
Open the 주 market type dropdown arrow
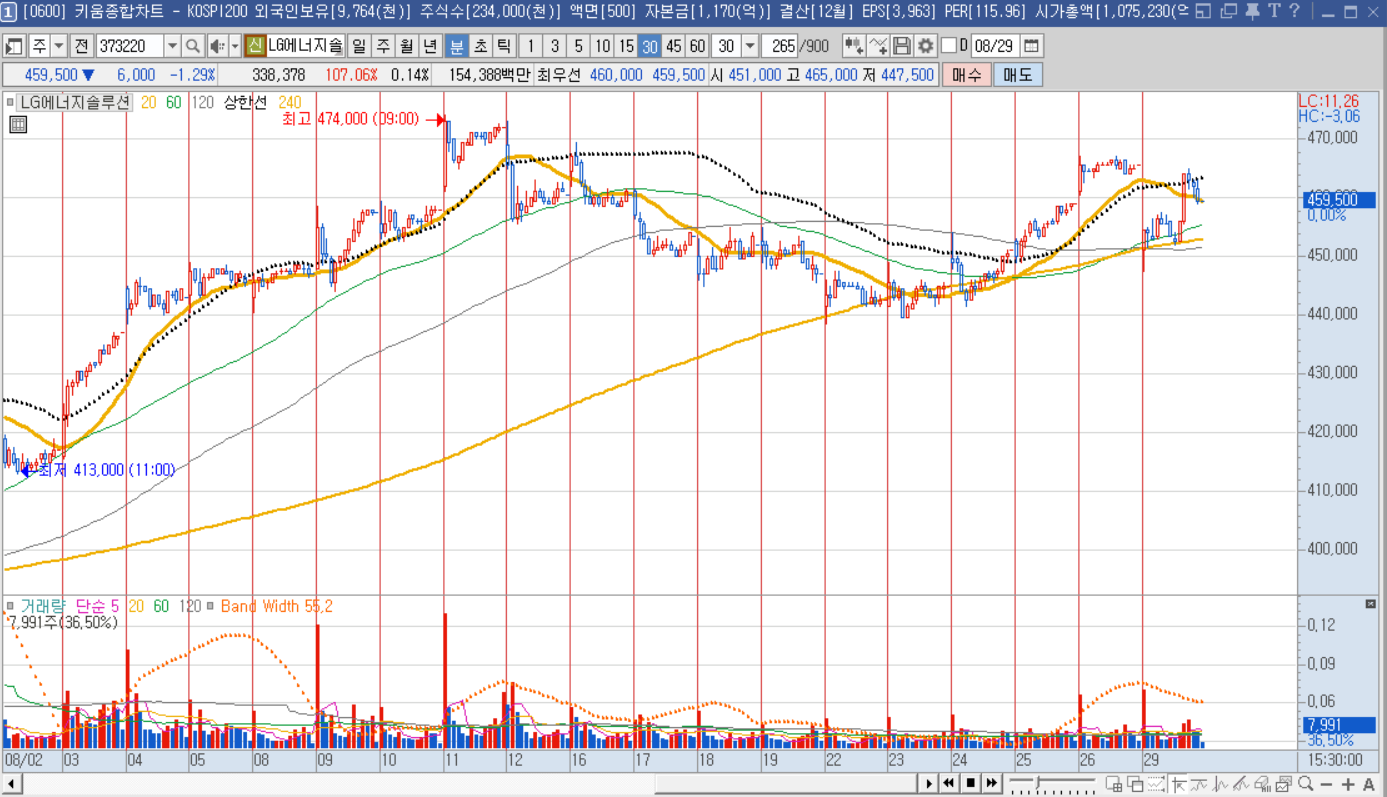(58, 46)
